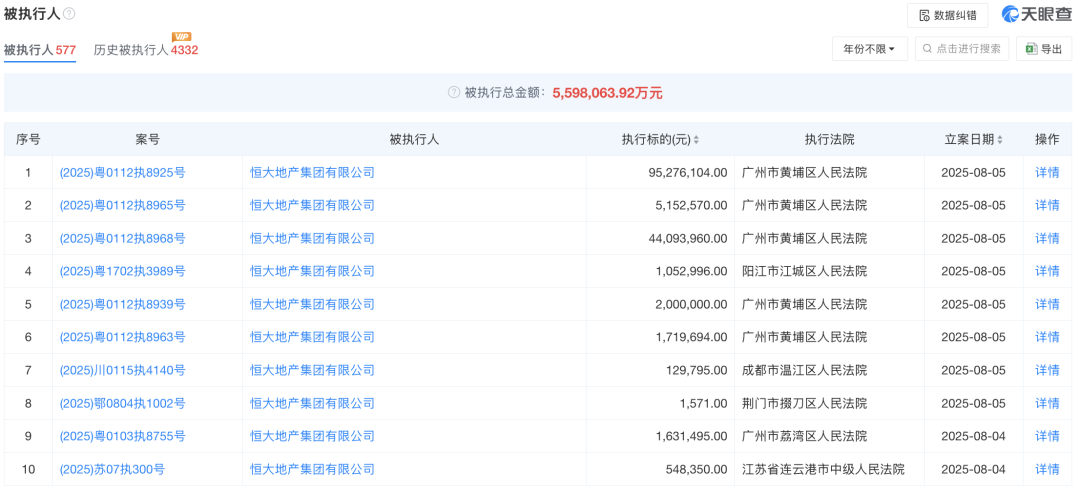Open 恒大地产集团有限公司 link in row 1

point(312,172)
